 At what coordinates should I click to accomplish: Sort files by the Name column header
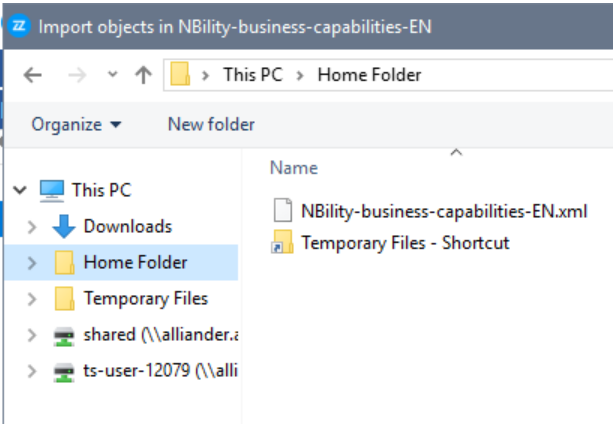click(294, 168)
